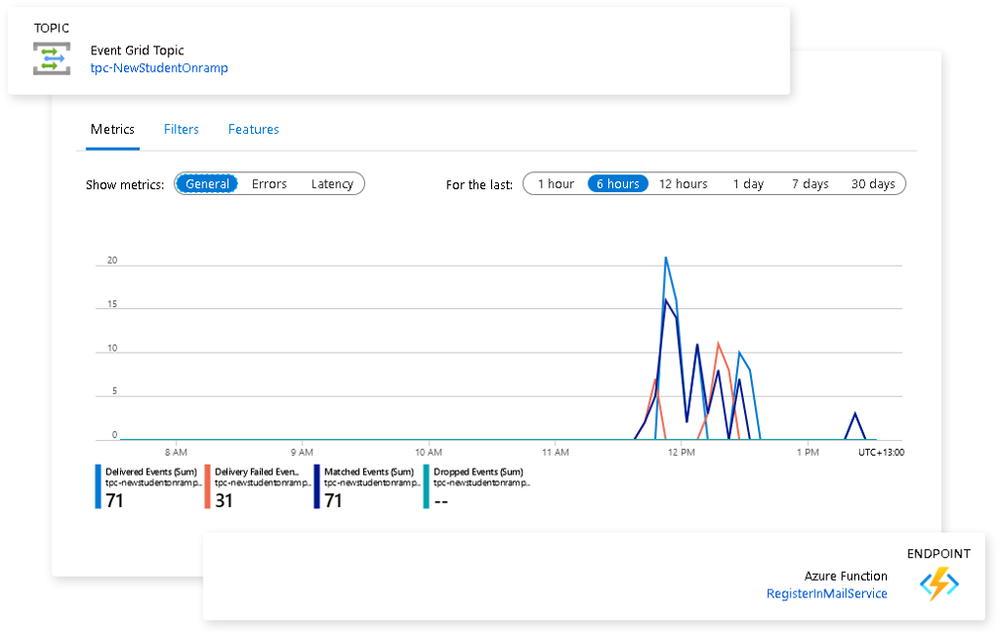Show Errors metrics

tap(269, 184)
